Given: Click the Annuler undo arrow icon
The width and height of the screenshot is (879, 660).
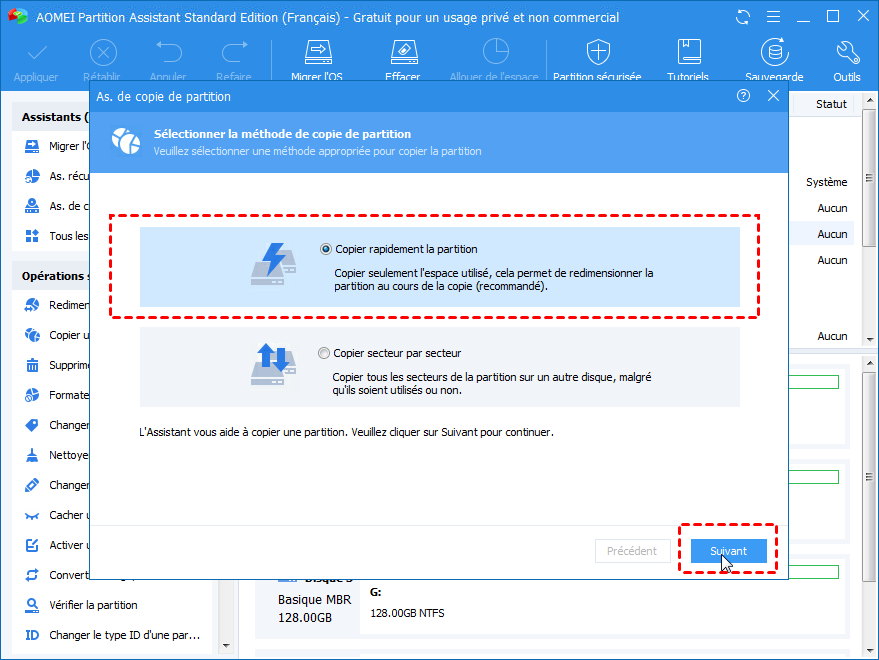Looking at the screenshot, I should pos(168,52).
